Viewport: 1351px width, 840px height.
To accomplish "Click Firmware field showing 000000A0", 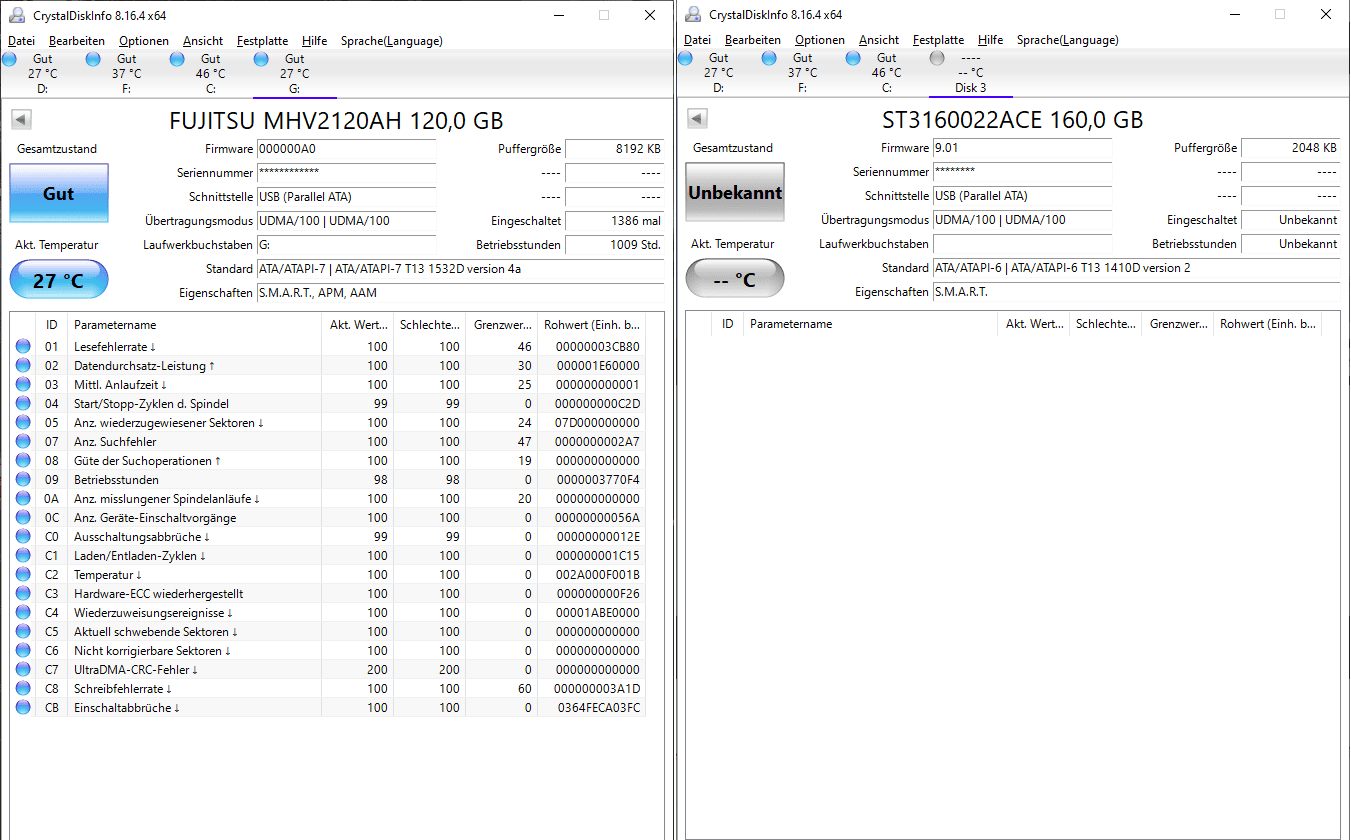I will [346, 149].
